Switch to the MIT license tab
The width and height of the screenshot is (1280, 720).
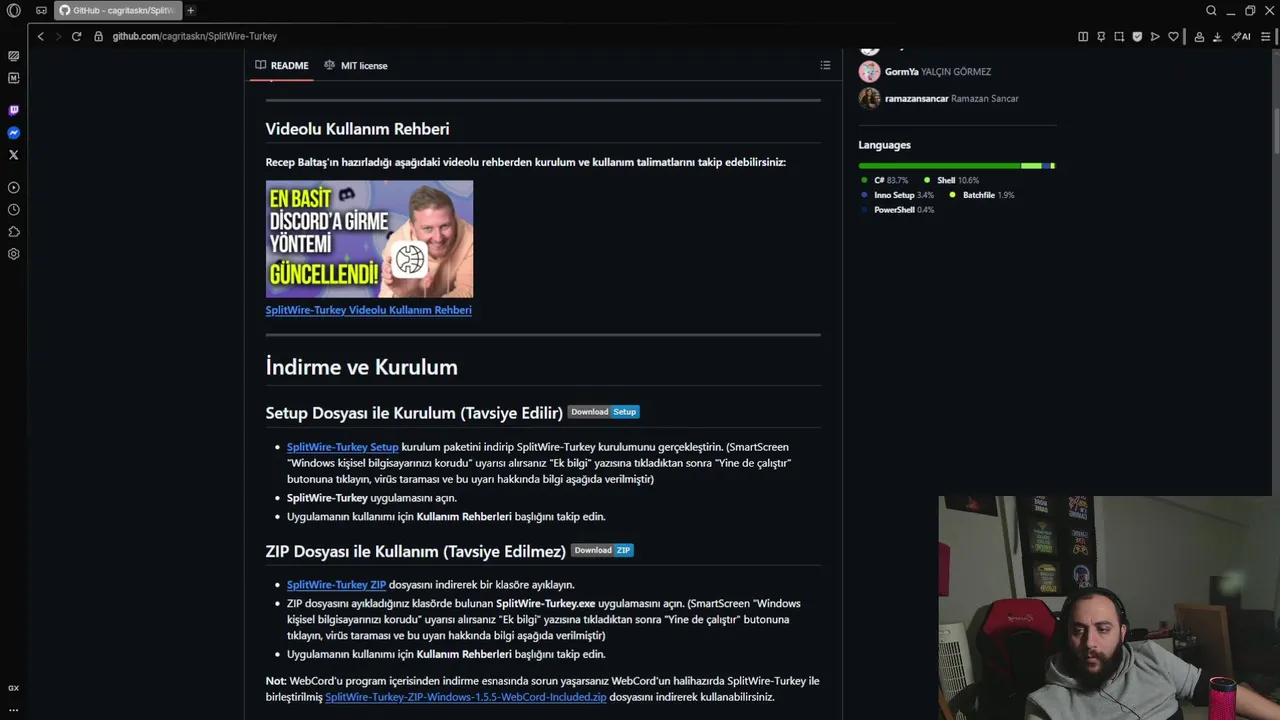tap(356, 65)
